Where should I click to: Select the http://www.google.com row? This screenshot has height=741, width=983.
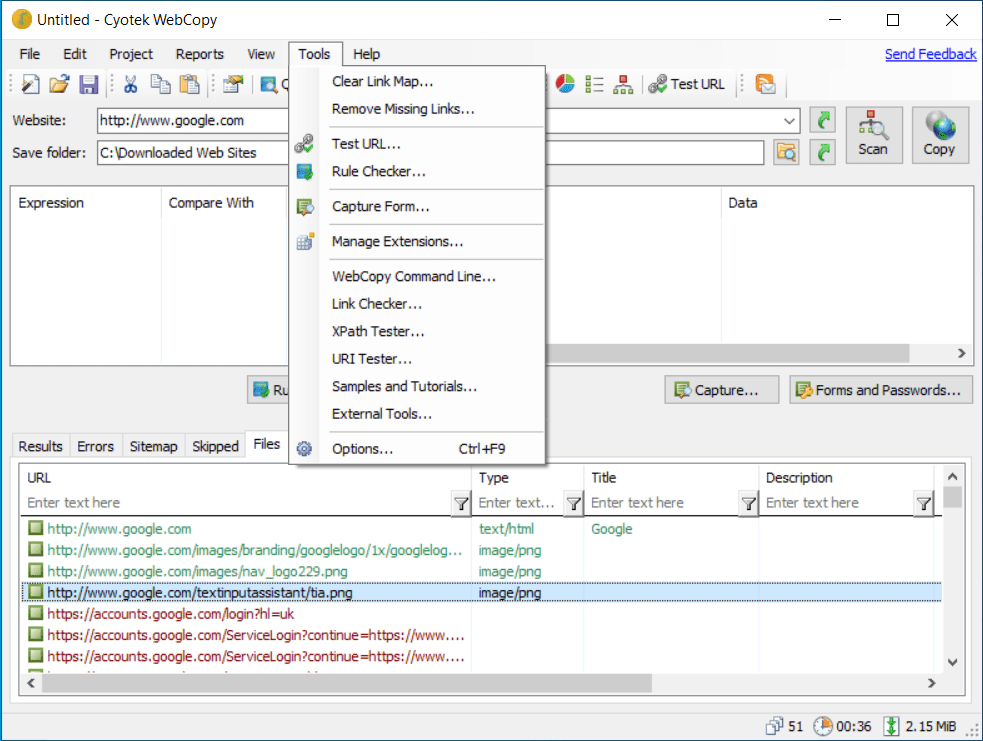coord(481,529)
